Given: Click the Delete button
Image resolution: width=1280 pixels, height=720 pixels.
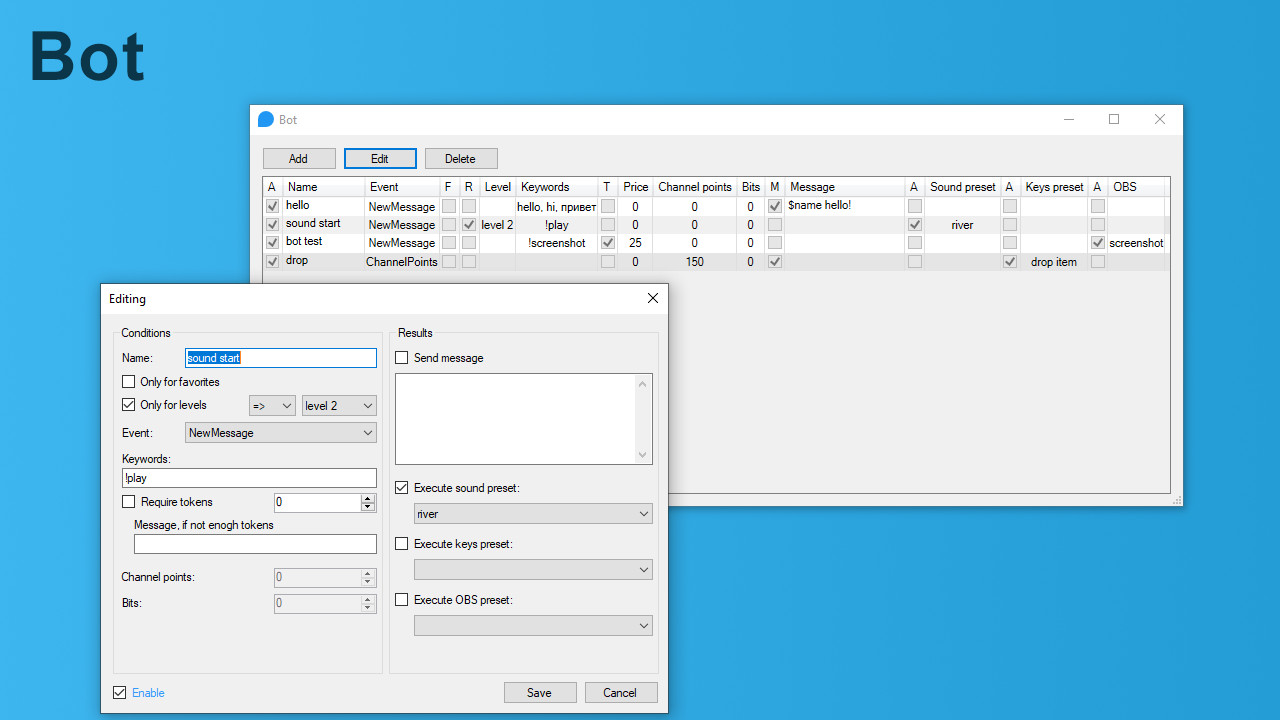Looking at the screenshot, I should click(x=461, y=158).
